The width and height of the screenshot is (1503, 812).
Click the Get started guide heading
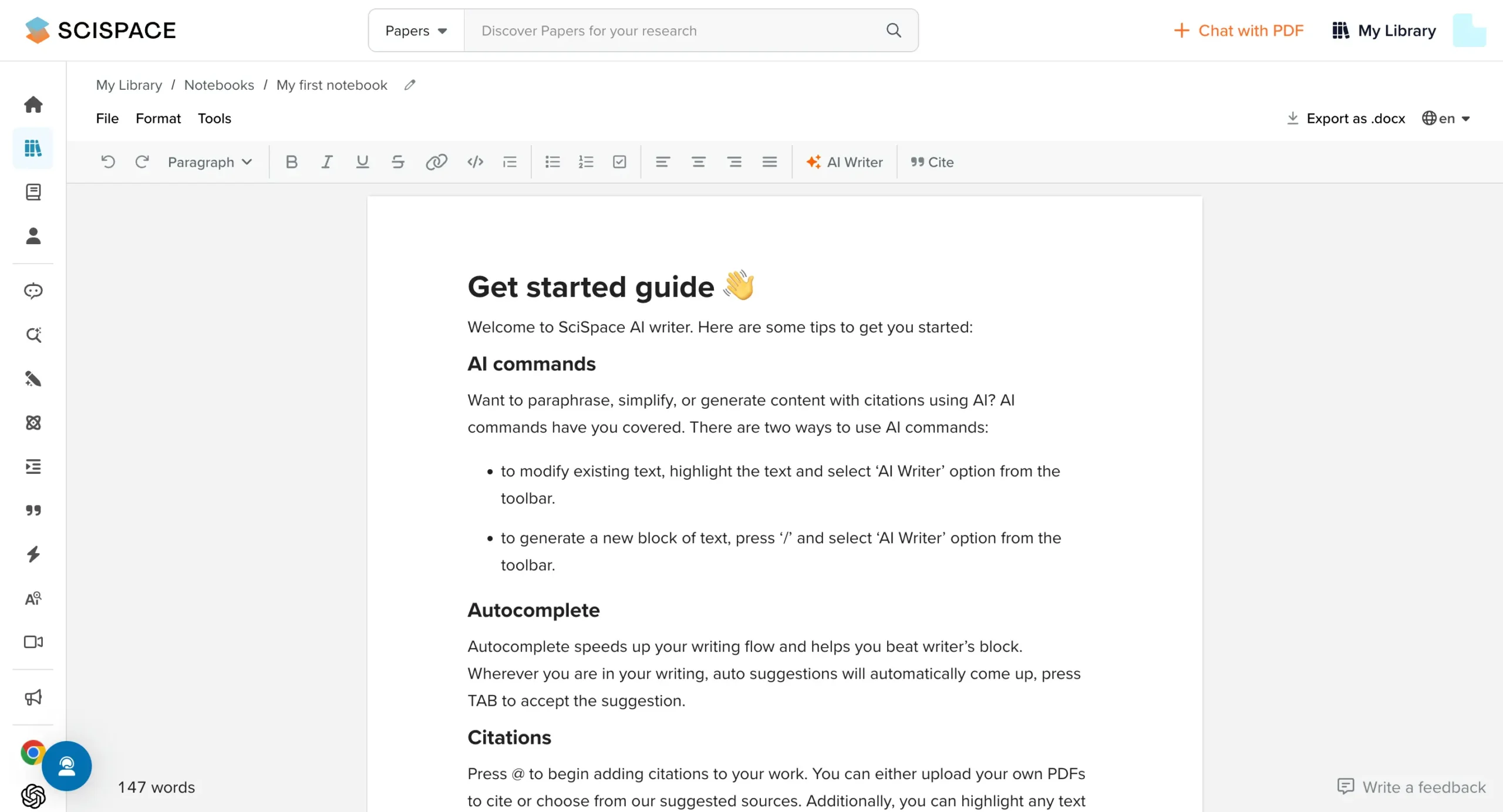pyautogui.click(x=611, y=287)
